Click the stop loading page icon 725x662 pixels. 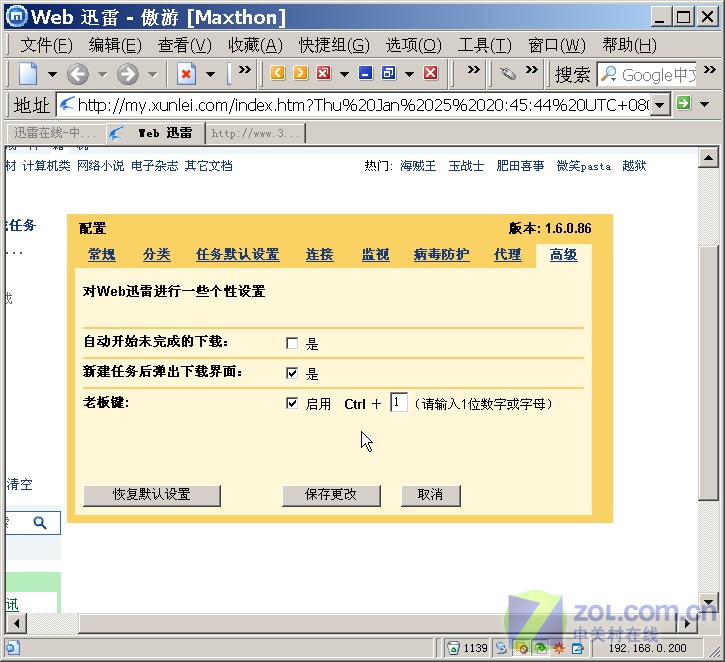pos(186,74)
